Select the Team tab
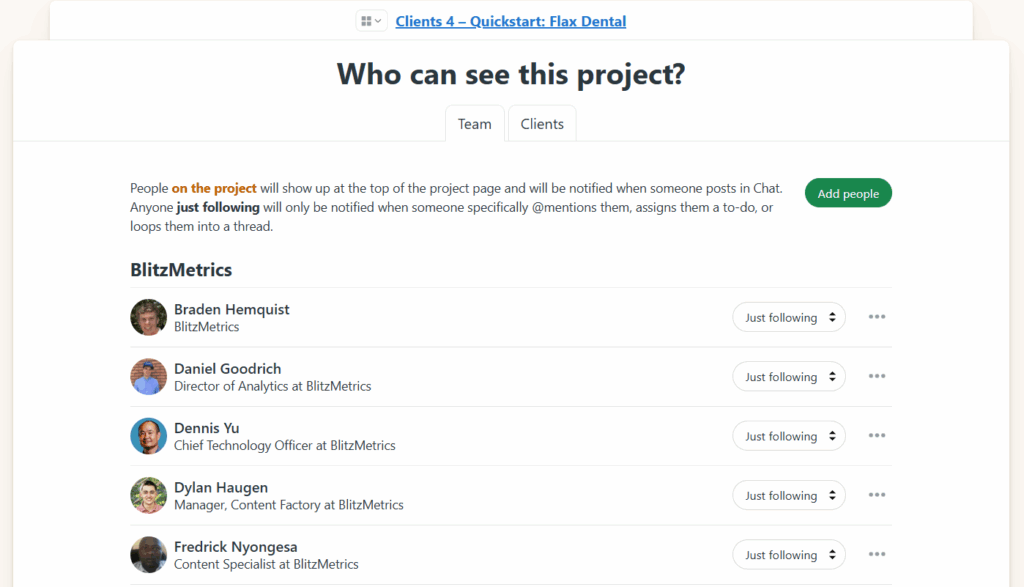 click(474, 124)
